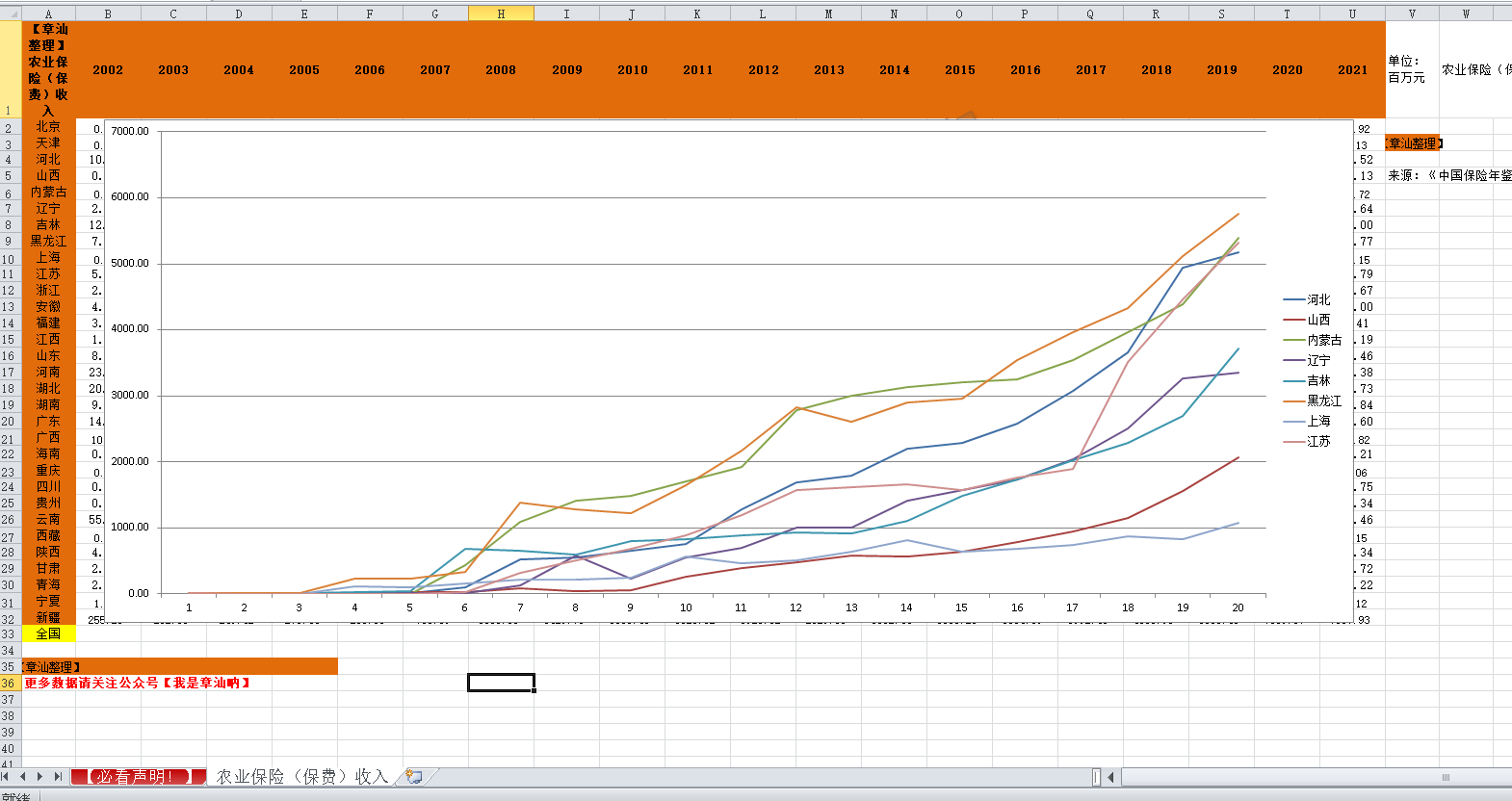Click the 0.00 axis label on chart

pos(139,594)
